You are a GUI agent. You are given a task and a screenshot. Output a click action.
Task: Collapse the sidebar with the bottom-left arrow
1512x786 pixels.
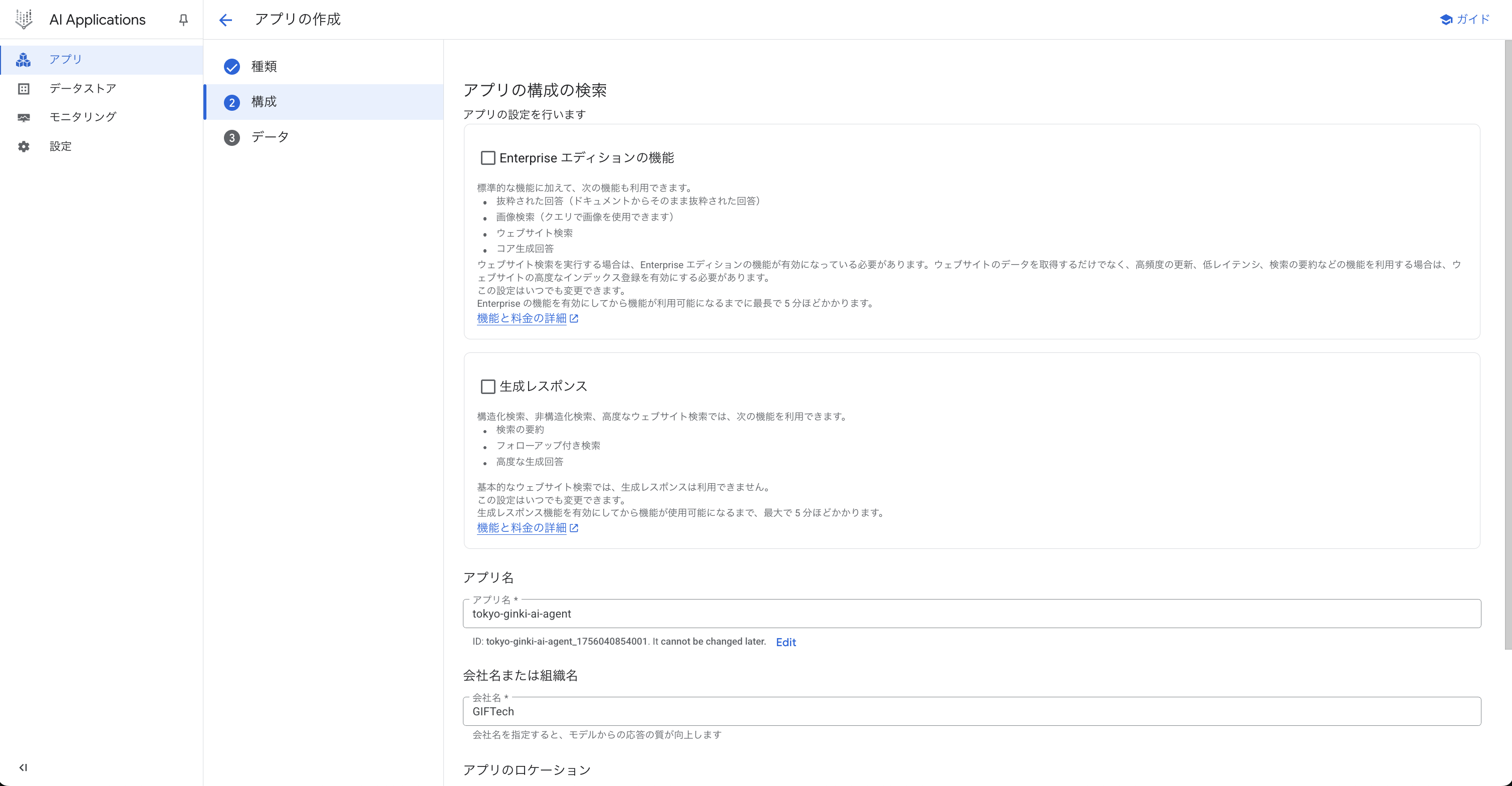(24, 767)
